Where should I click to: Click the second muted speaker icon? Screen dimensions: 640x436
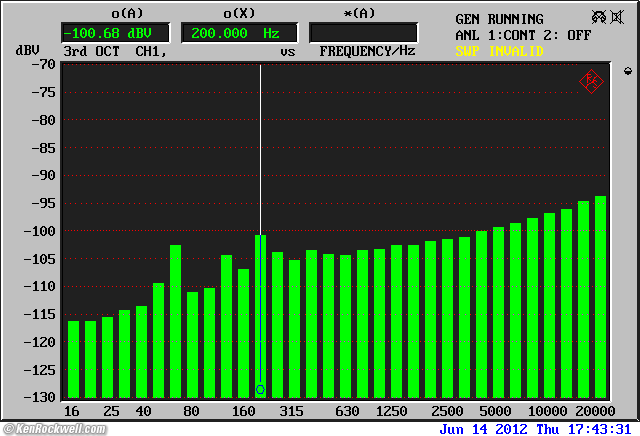pyautogui.click(x=619, y=18)
